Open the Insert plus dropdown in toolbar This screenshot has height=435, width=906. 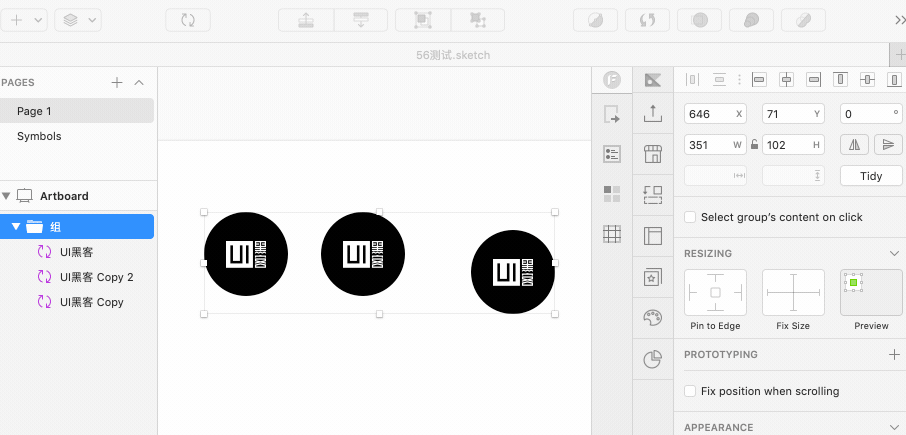click(23, 20)
